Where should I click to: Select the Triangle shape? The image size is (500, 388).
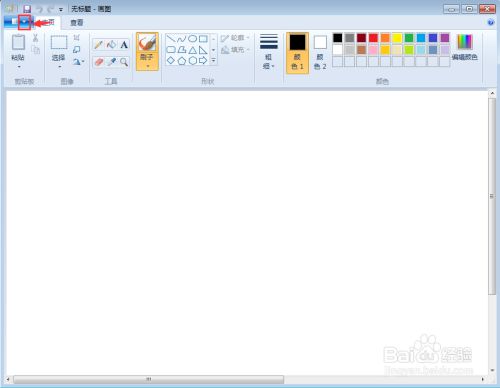[x=192, y=50]
